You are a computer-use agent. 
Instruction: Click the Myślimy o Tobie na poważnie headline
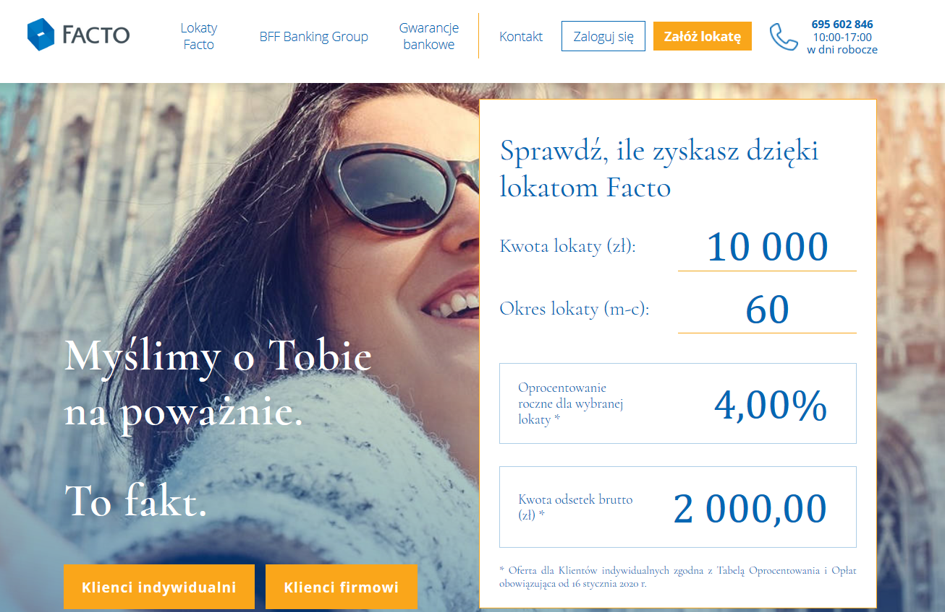tap(218, 383)
